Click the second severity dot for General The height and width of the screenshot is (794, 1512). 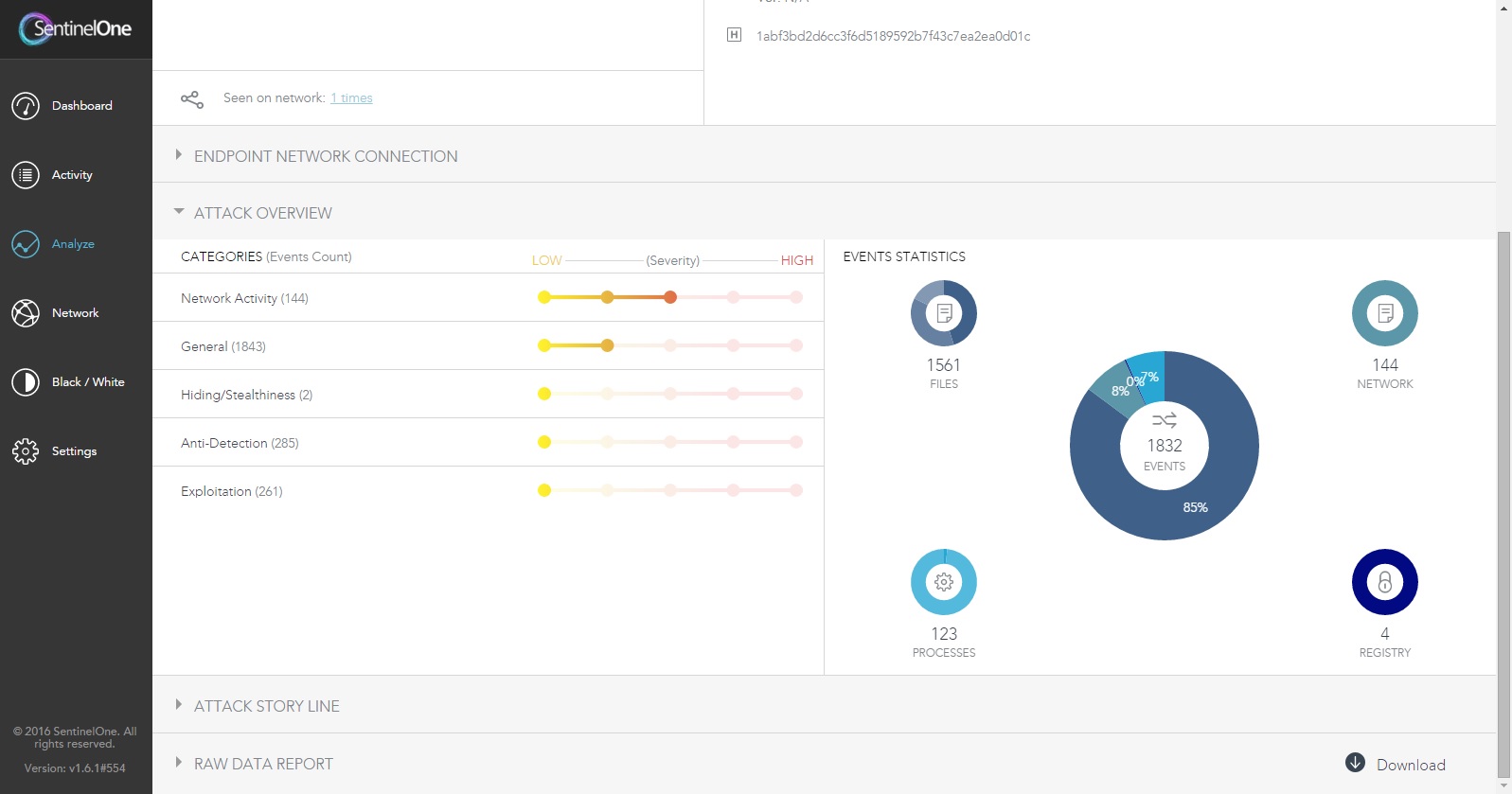tap(607, 345)
